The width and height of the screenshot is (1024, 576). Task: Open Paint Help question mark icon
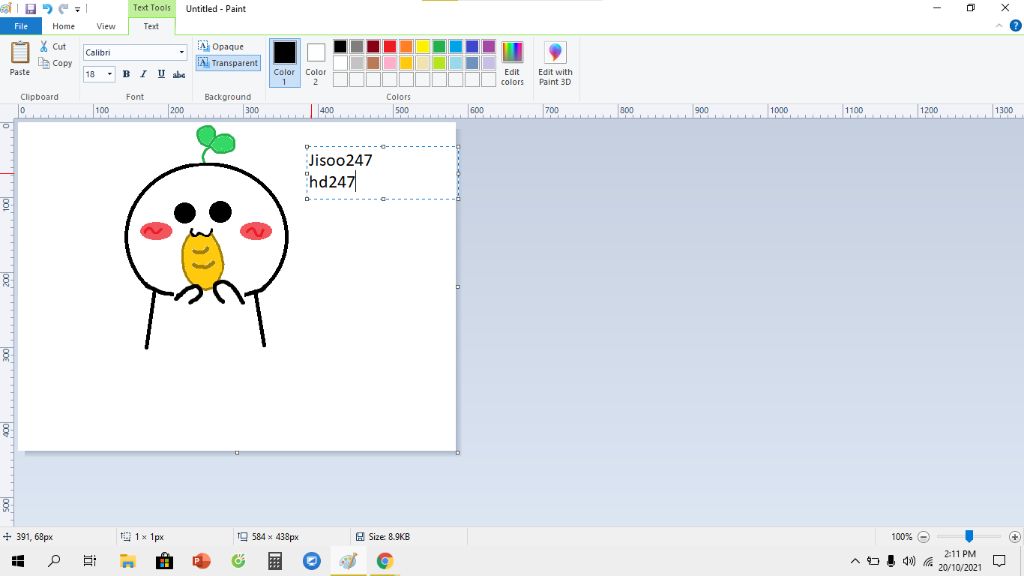tap(1016, 26)
